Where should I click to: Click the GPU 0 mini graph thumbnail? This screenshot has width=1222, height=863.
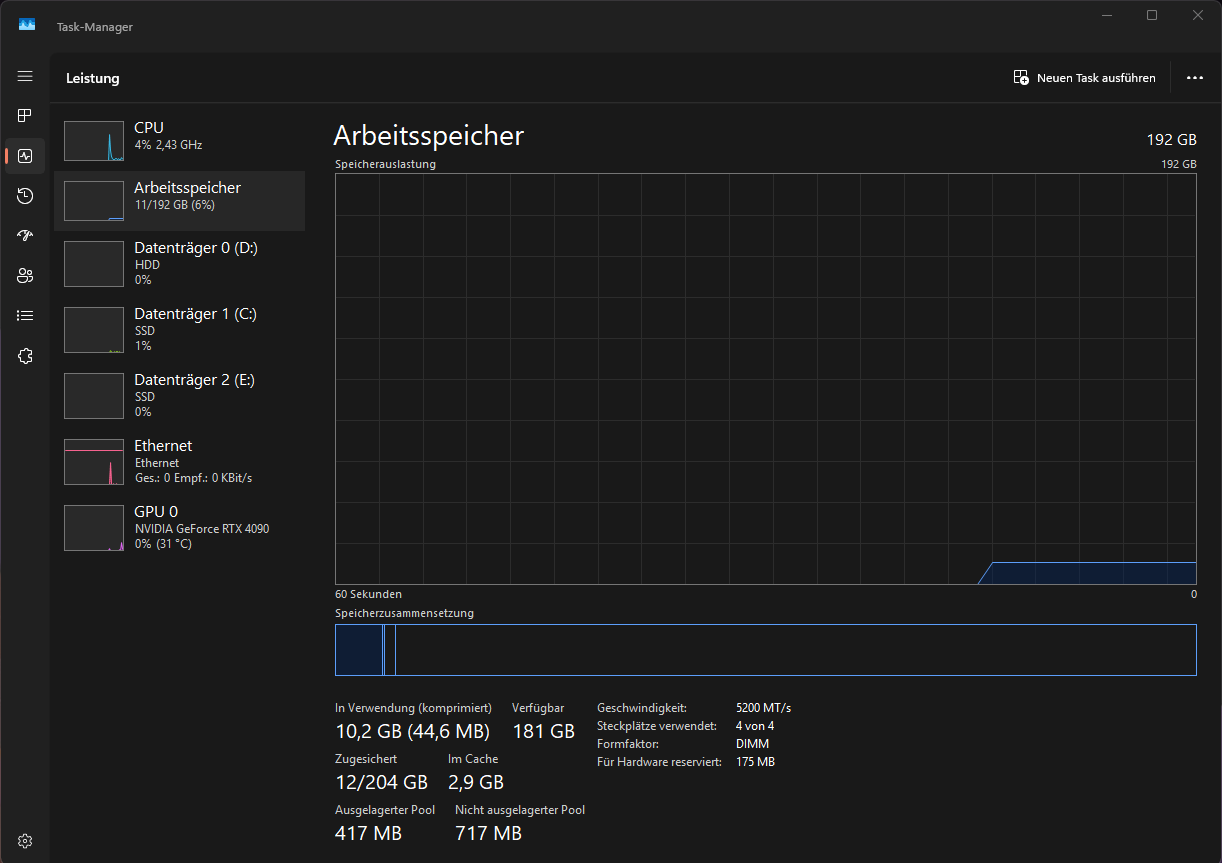tap(94, 528)
